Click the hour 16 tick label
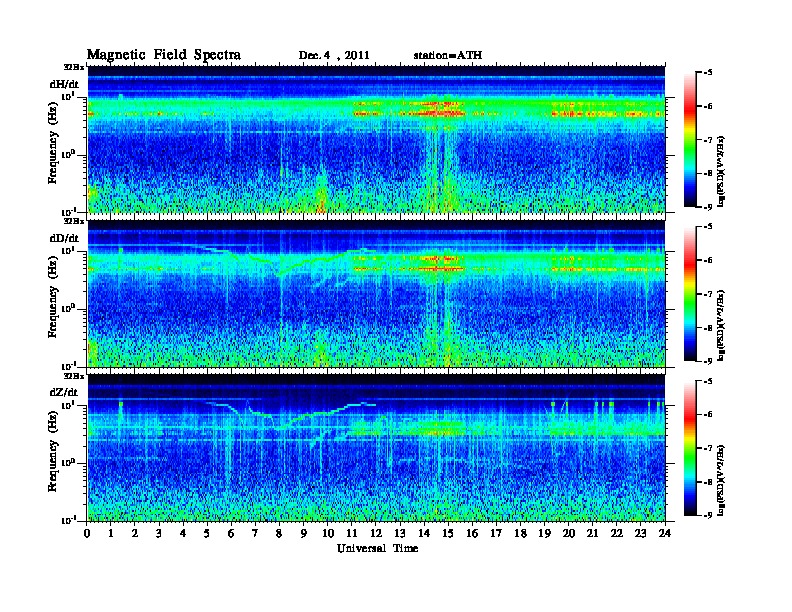The height and width of the screenshot is (612, 792). click(x=472, y=533)
